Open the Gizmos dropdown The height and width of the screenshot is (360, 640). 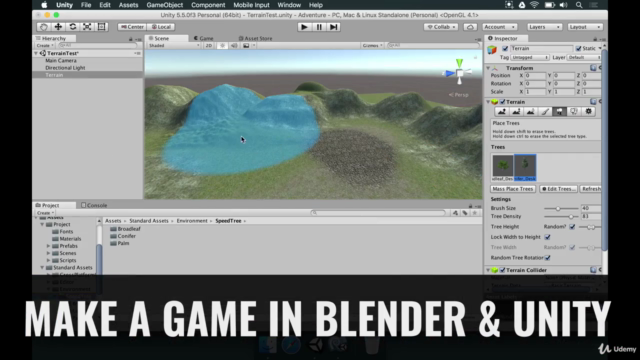coord(372,46)
